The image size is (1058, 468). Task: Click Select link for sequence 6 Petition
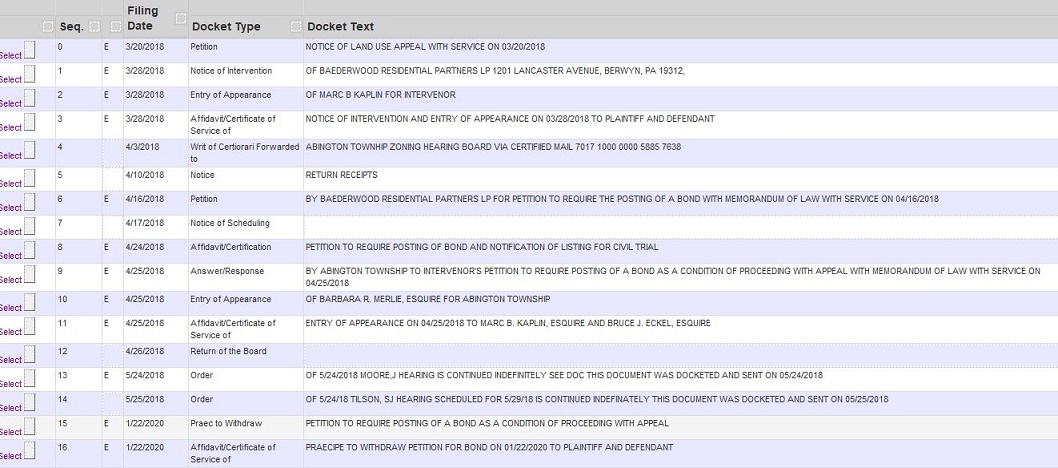10,208
